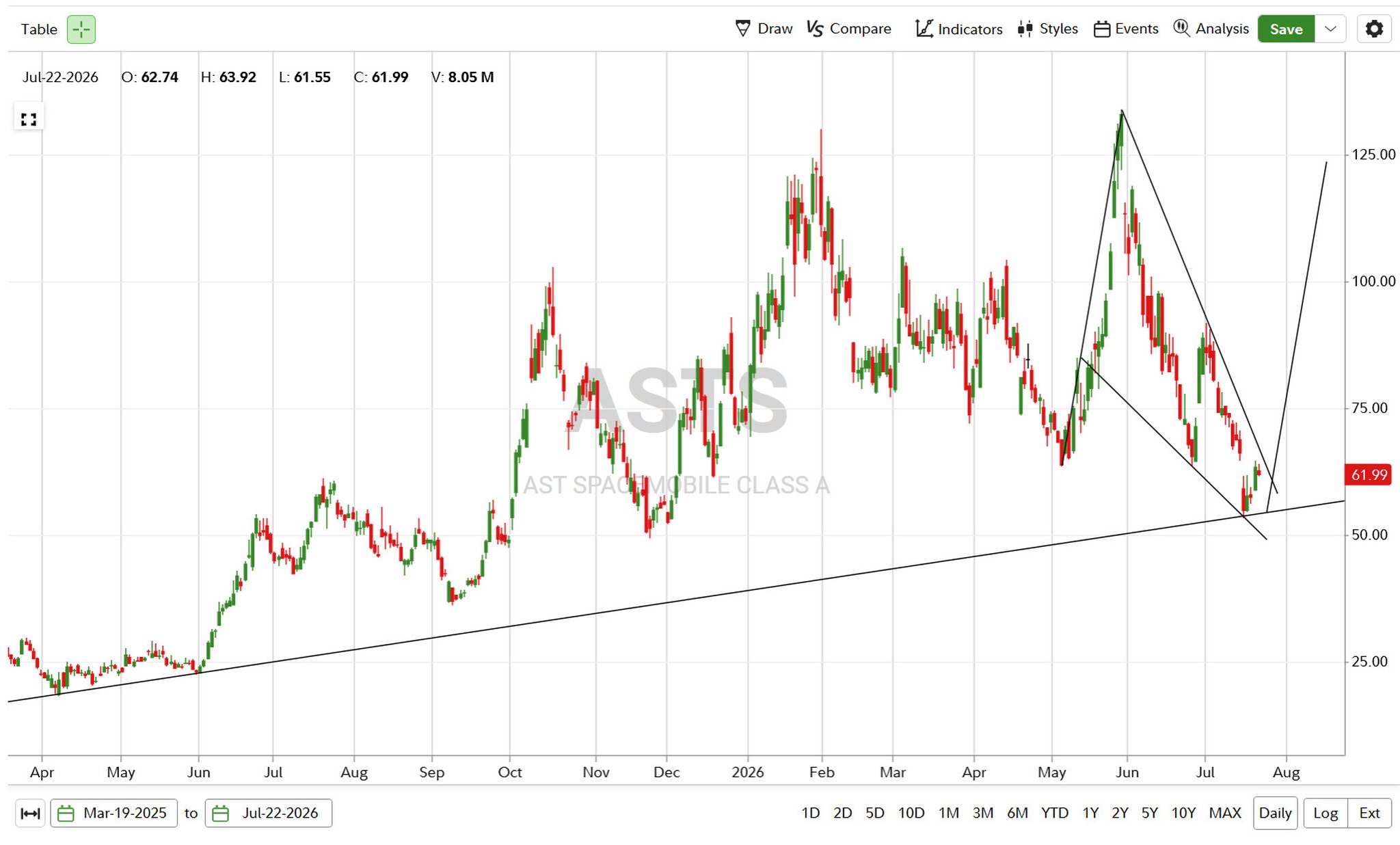The height and width of the screenshot is (845, 1400).
Task: Toggle the crosshair tool next to Table
Action: pyautogui.click(x=81, y=29)
